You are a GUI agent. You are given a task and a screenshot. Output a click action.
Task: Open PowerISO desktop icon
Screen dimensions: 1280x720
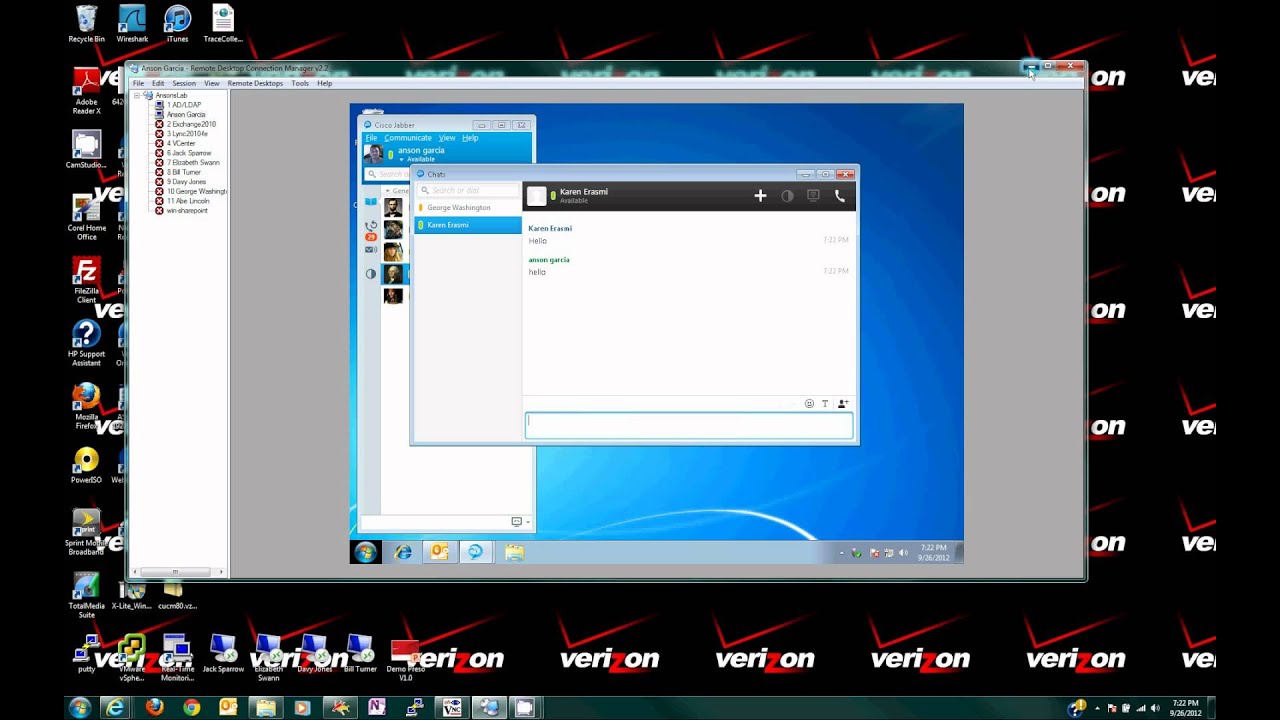(87, 467)
